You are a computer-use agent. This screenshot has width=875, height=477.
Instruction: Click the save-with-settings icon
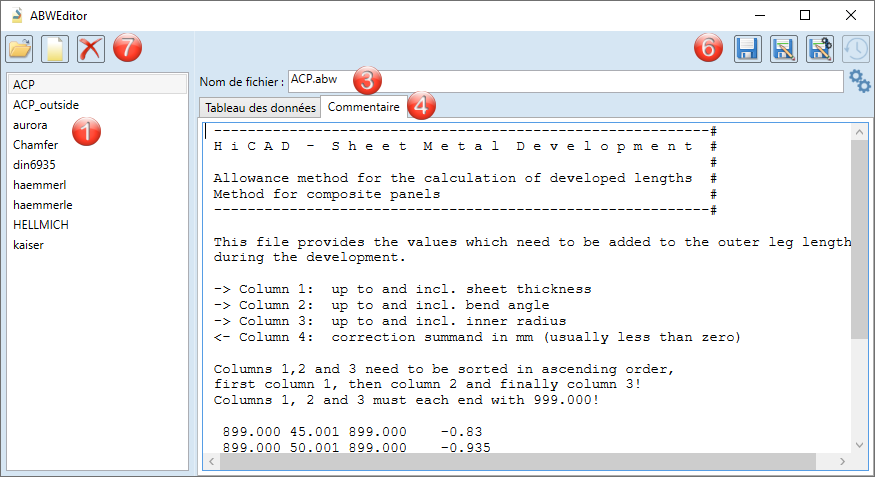coord(820,49)
